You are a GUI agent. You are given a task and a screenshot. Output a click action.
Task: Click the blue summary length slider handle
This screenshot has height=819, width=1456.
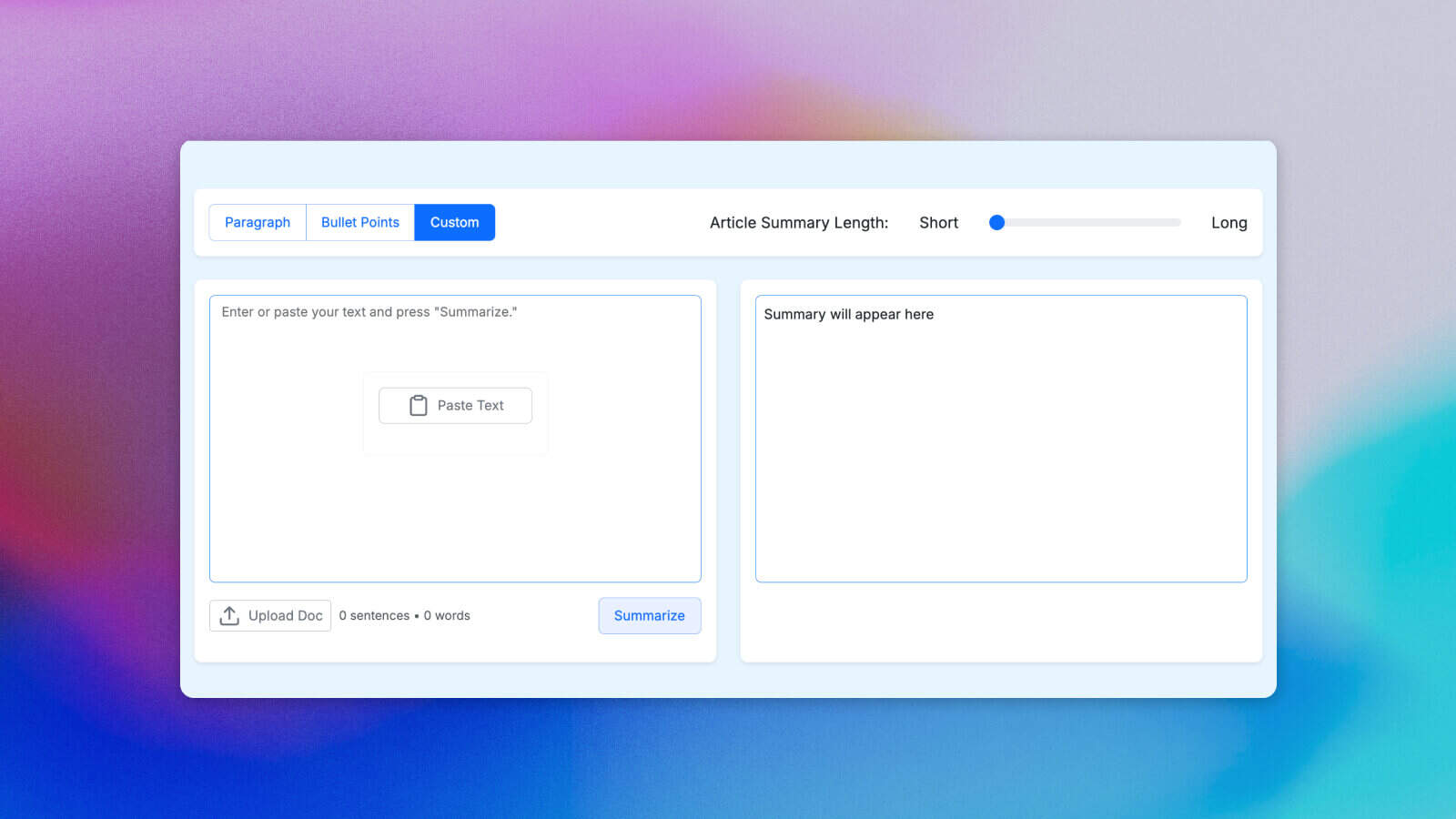[996, 223]
